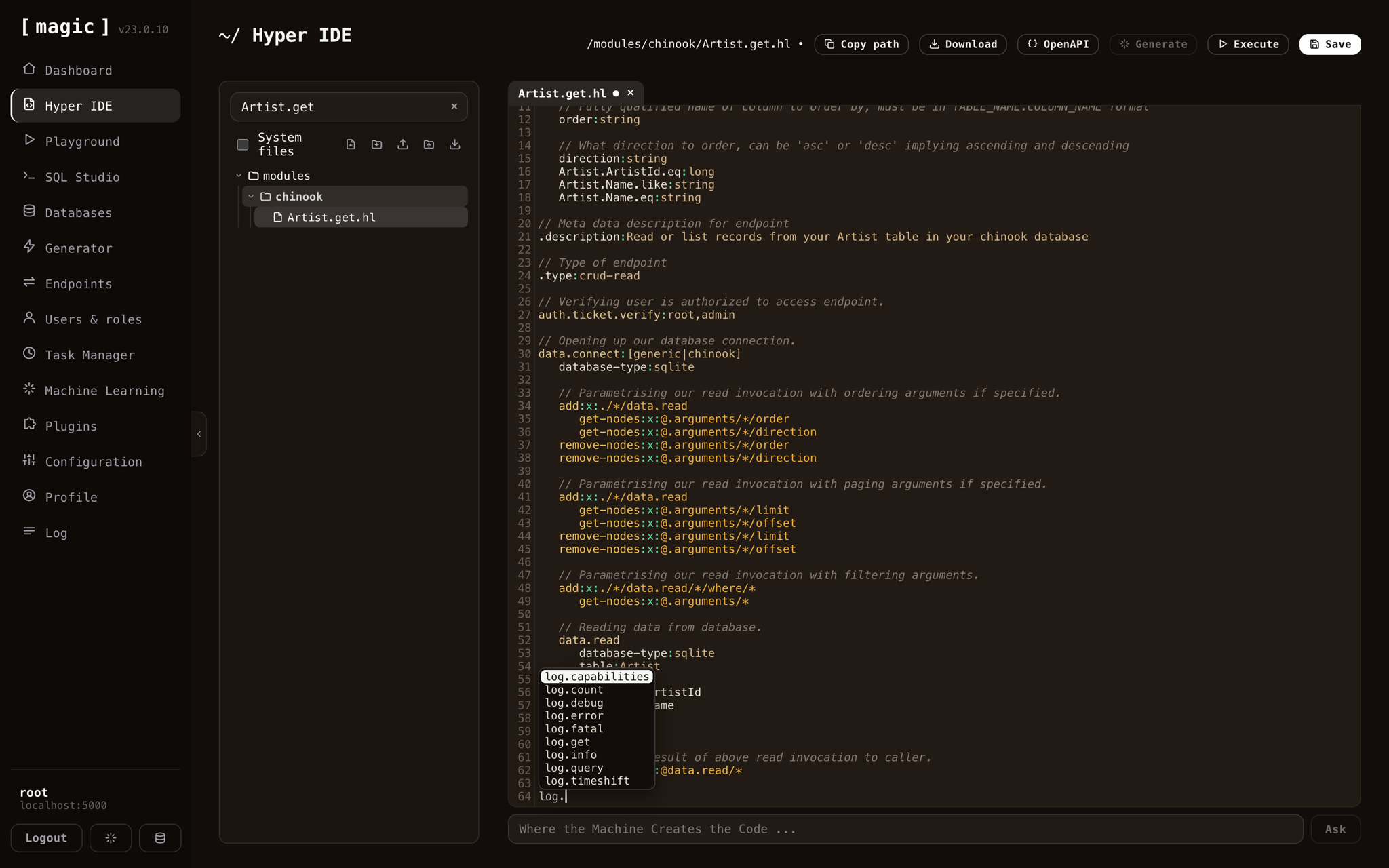
Task: Choose log.error from autocomplete
Action: pyautogui.click(x=597, y=715)
